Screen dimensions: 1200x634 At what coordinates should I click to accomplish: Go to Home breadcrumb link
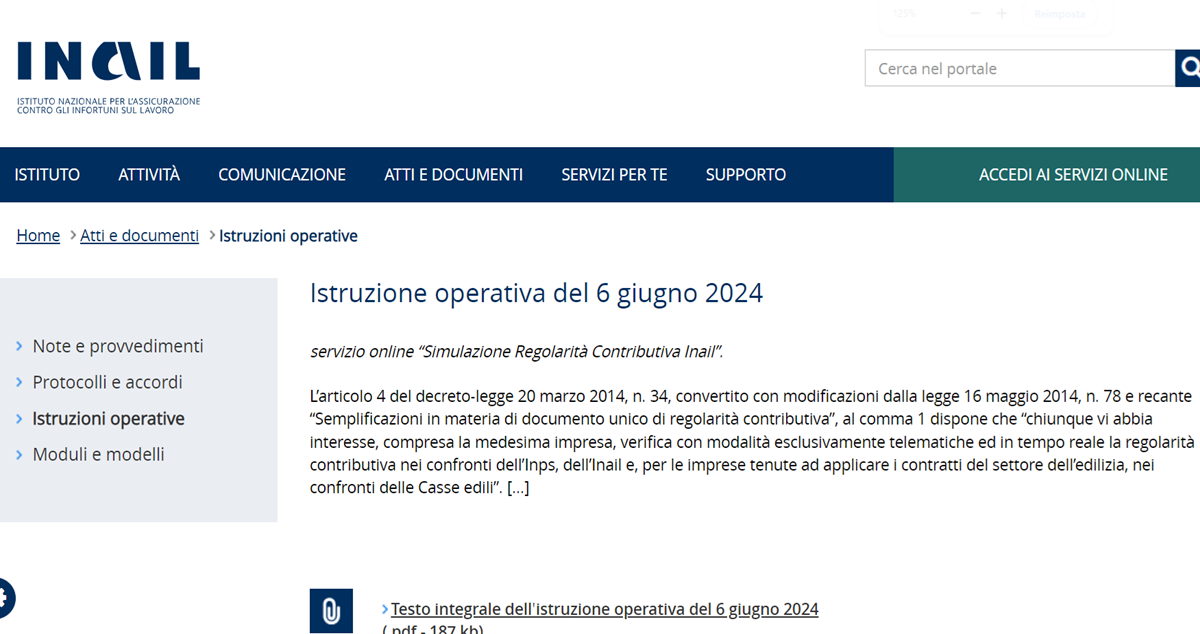pyautogui.click(x=38, y=235)
